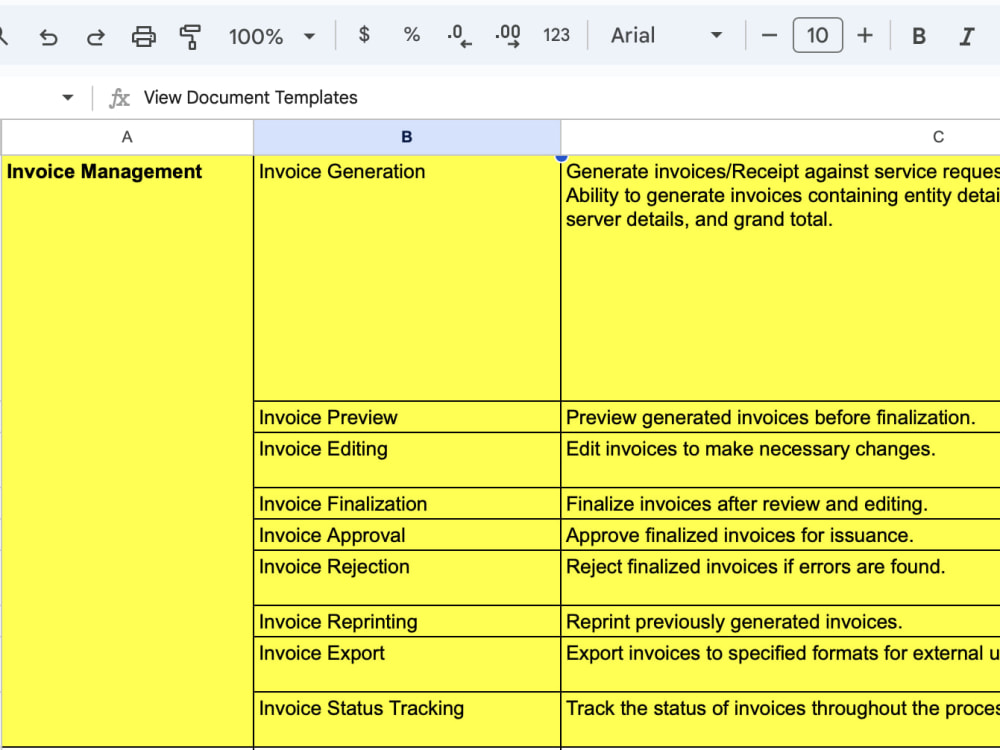Toggle Bold formatting
Image resolution: width=1000 pixels, height=750 pixels.
tap(919, 36)
